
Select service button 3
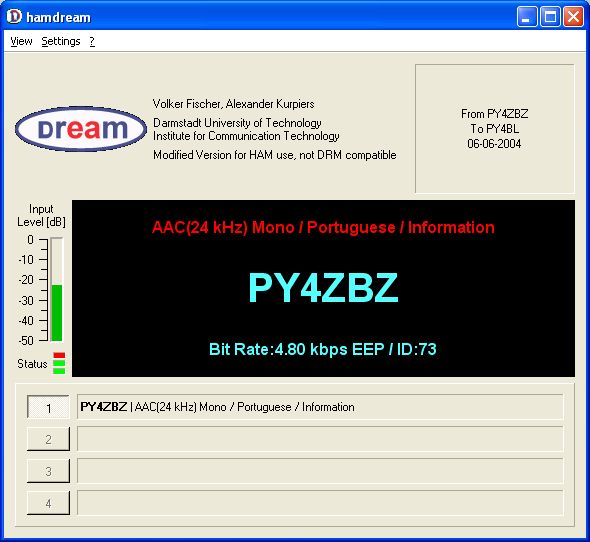pos(48,471)
